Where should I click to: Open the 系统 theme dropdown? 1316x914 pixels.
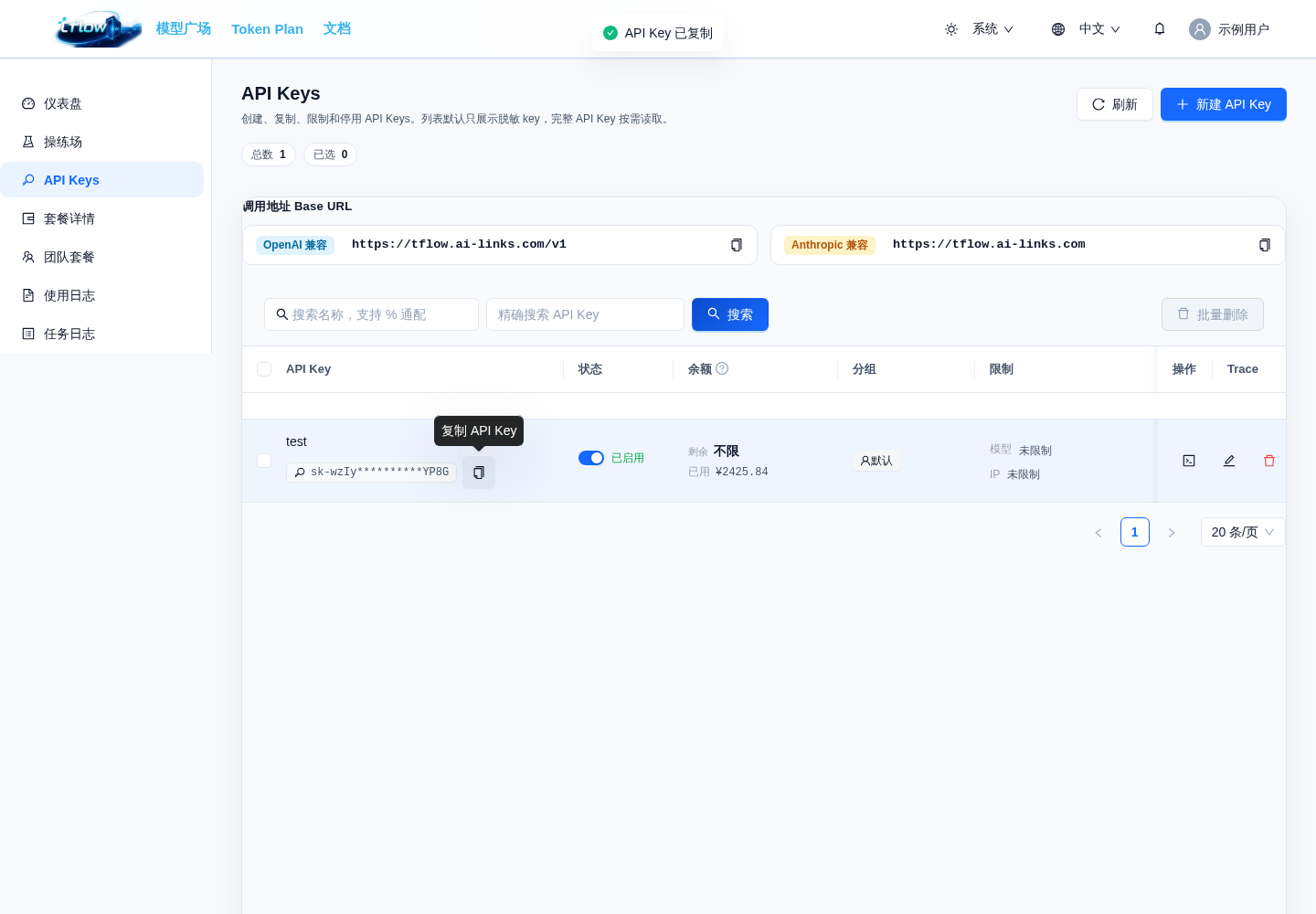tap(992, 29)
